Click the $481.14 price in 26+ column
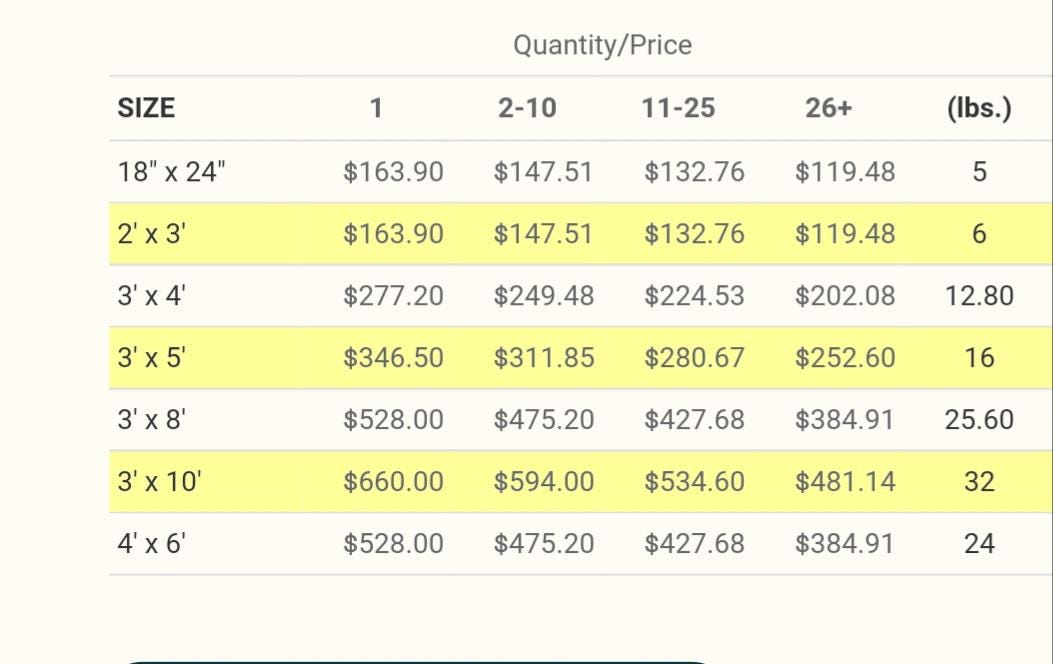The image size is (1053, 664). pos(845,482)
